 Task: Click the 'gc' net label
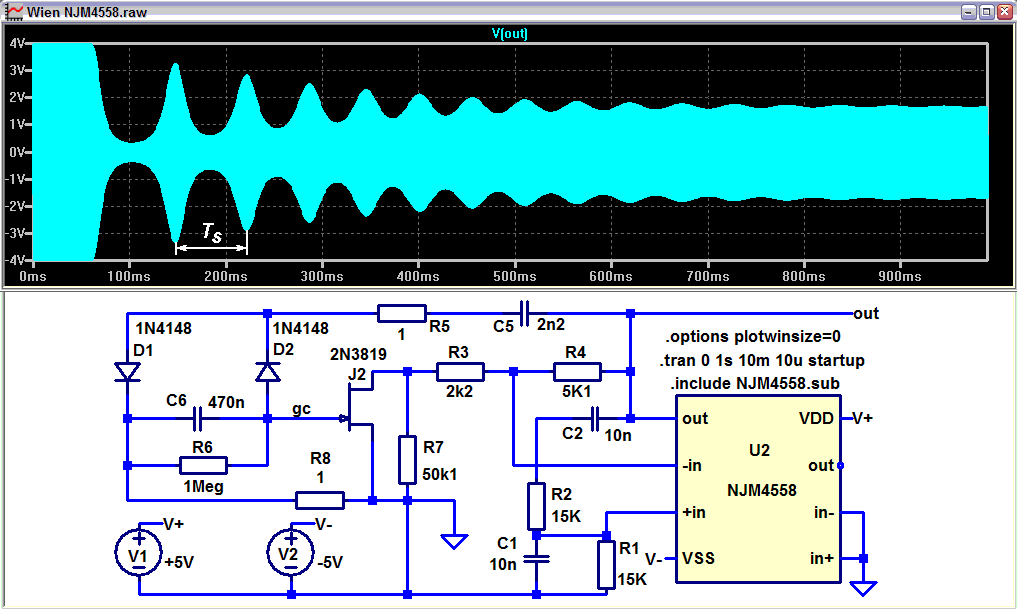pos(302,409)
